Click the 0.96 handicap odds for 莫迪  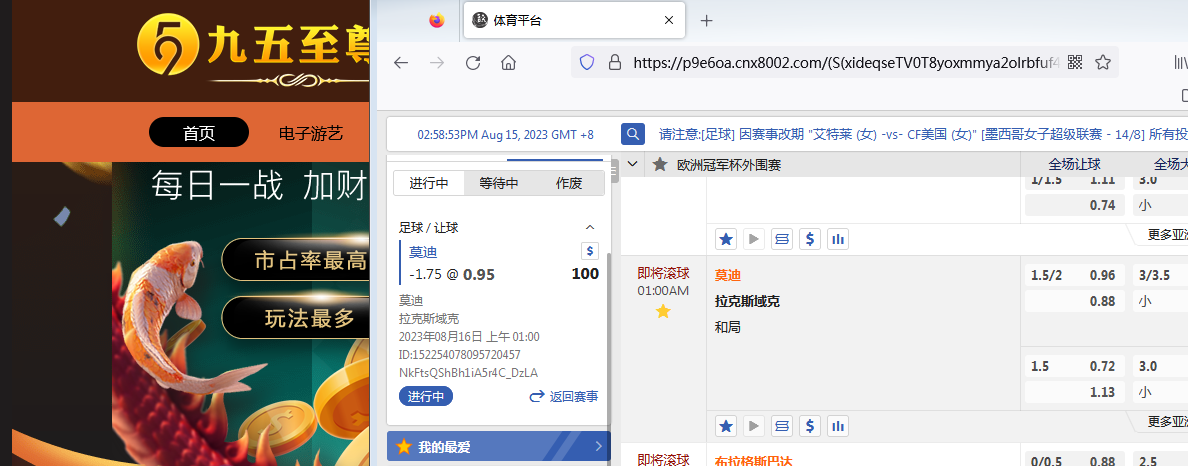[x=1101, y=275]
